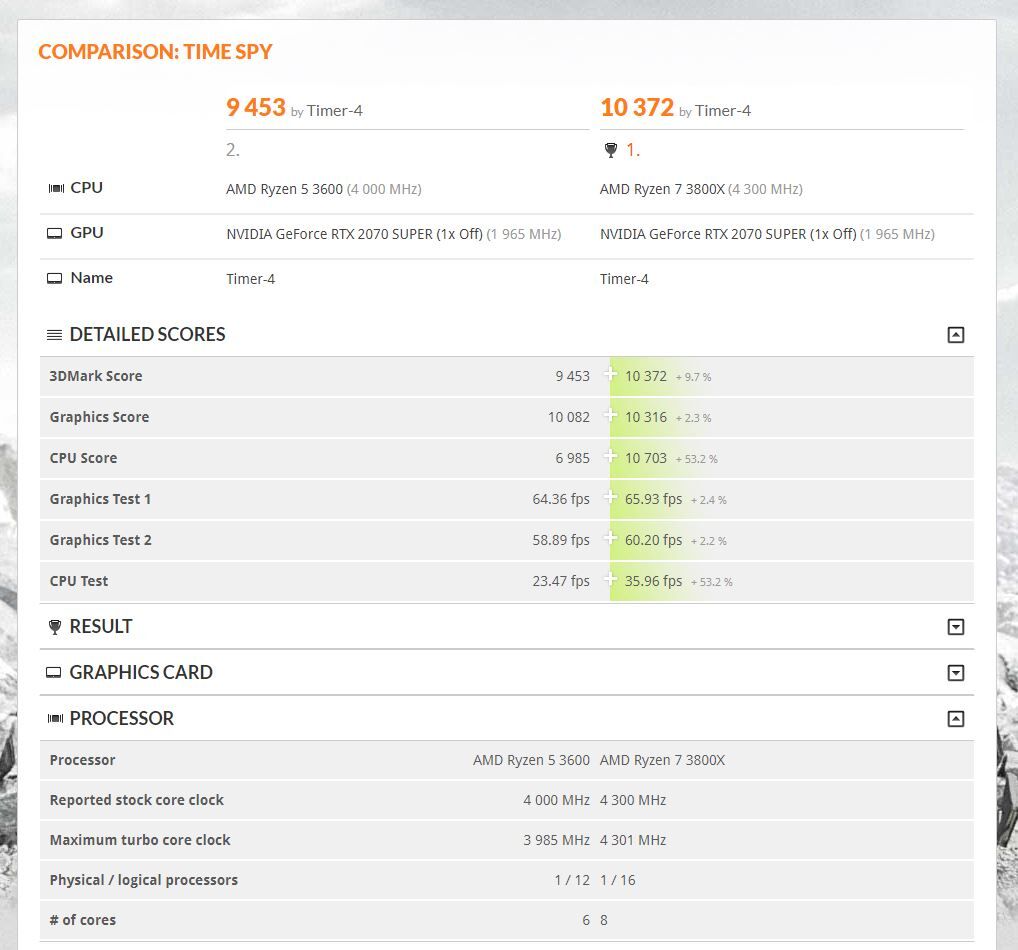Image resolution: width=1018 pixels, height=950 pixels.
Task: Select AMD Ryzen 5 3600 in the CPU header row
Action: click(284, 189)
